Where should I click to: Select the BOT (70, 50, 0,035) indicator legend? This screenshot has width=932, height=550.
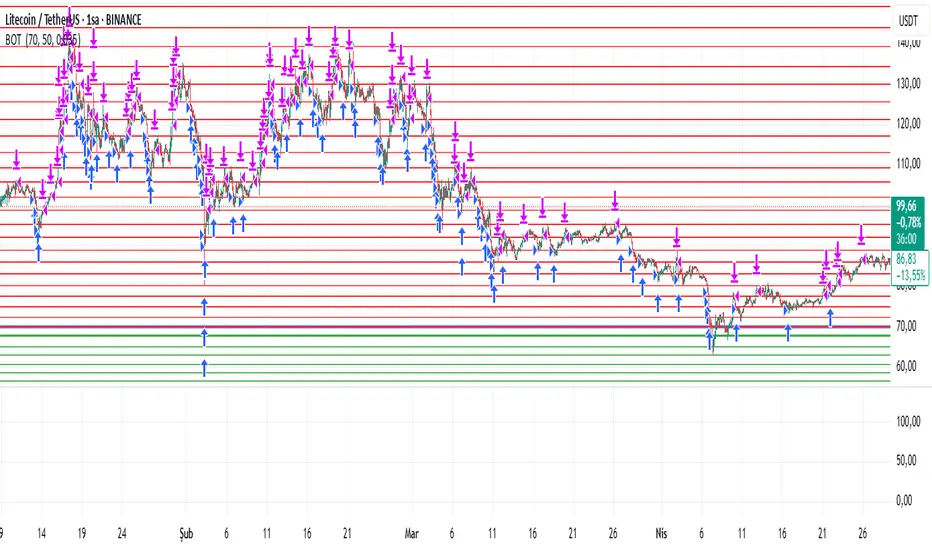tap(43, 40)
